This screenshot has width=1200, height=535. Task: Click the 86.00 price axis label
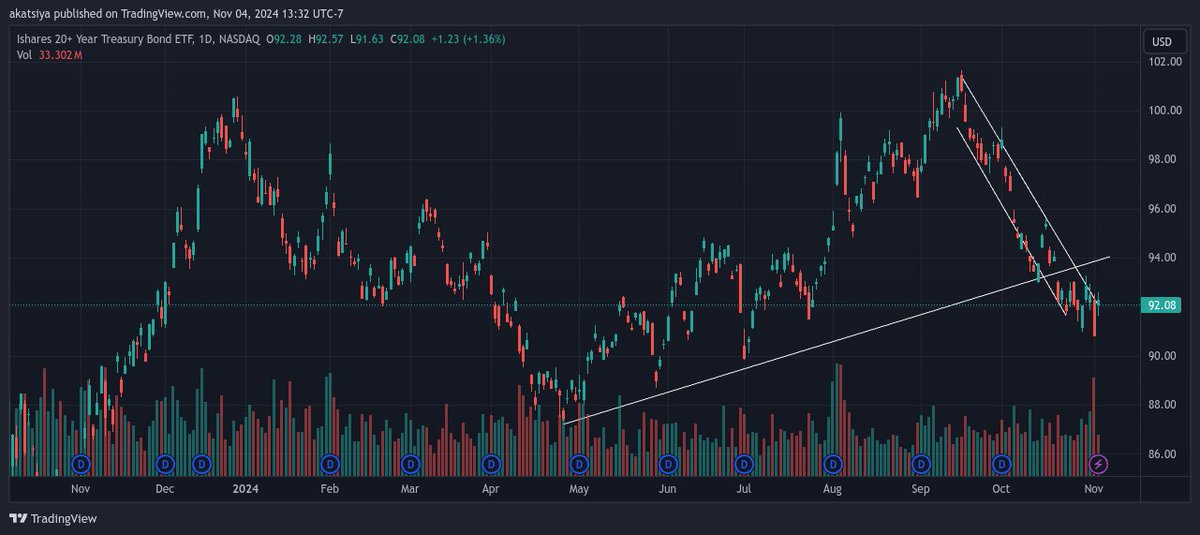(1162, 454)
